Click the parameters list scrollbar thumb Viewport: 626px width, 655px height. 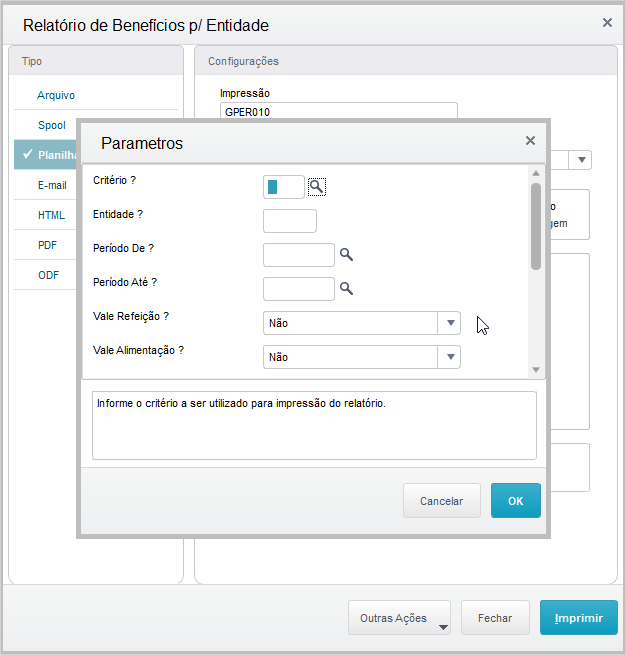536,226
